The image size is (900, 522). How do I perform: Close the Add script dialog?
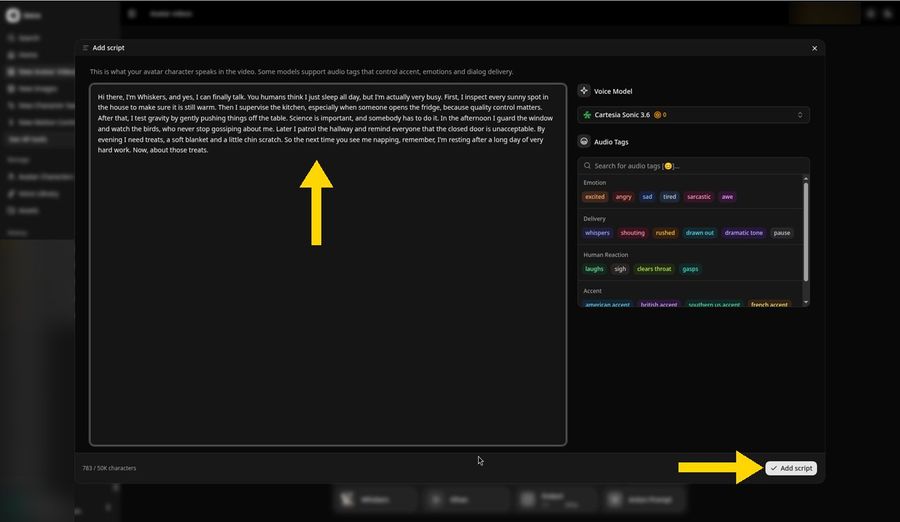(814, 48)
